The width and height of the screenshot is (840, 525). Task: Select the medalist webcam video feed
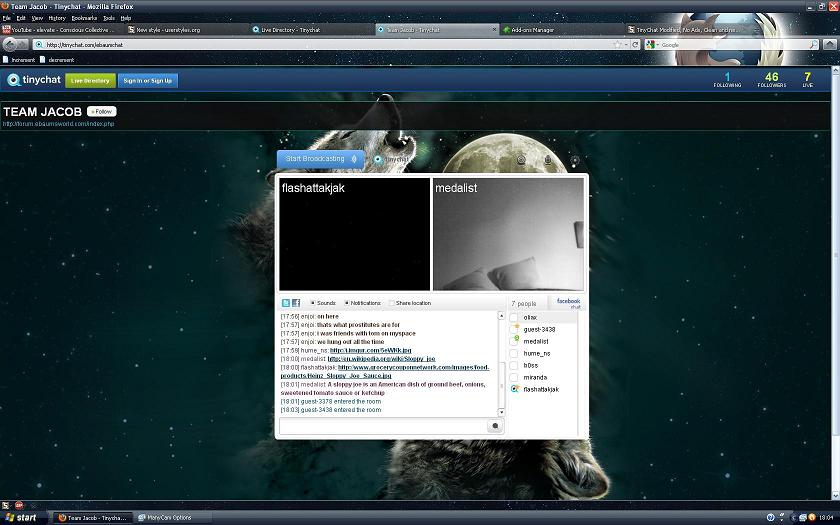click(508, 234)
